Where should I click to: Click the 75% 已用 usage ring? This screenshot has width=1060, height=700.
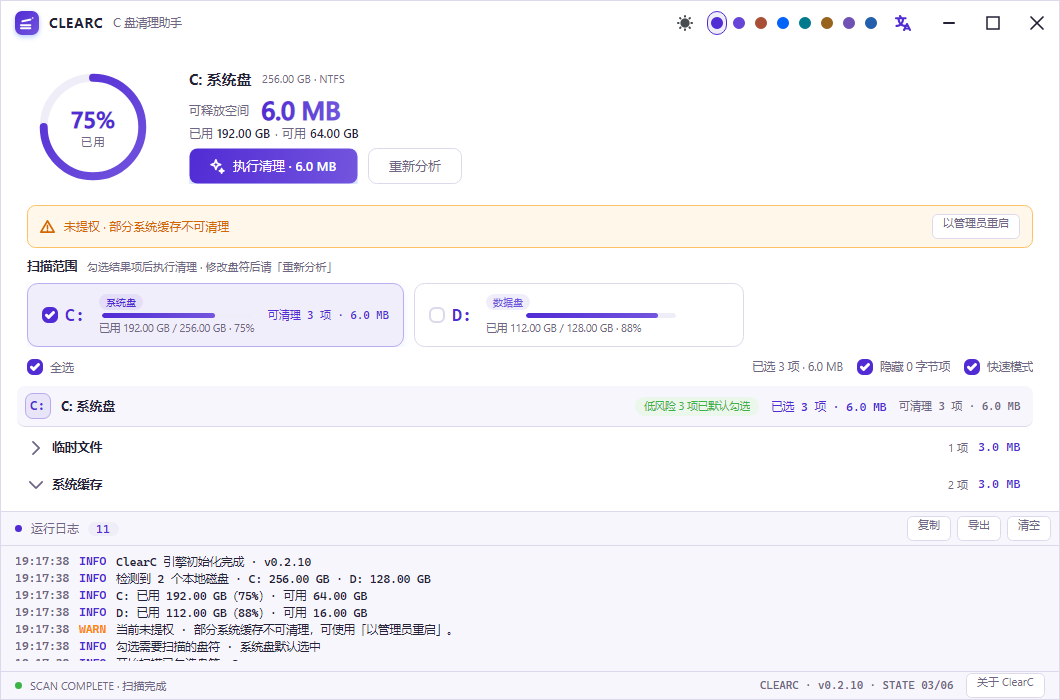tap(93, 127)
